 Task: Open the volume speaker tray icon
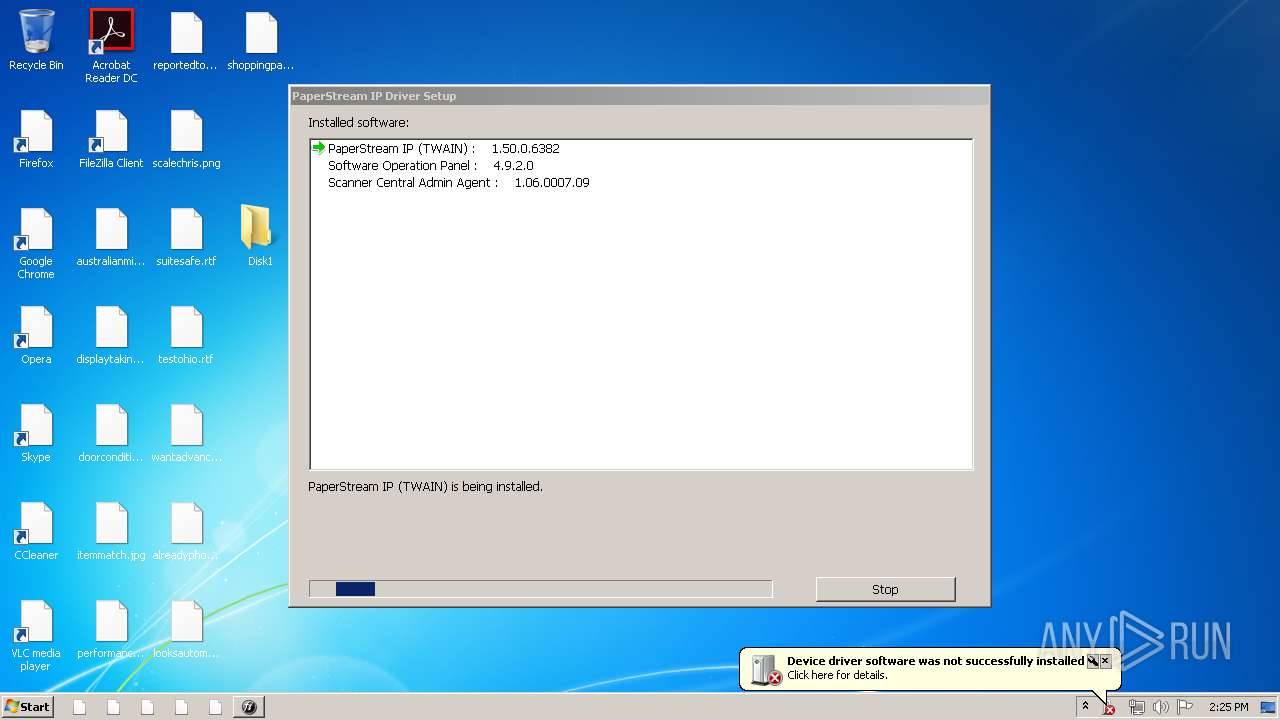pos(1160,707)
